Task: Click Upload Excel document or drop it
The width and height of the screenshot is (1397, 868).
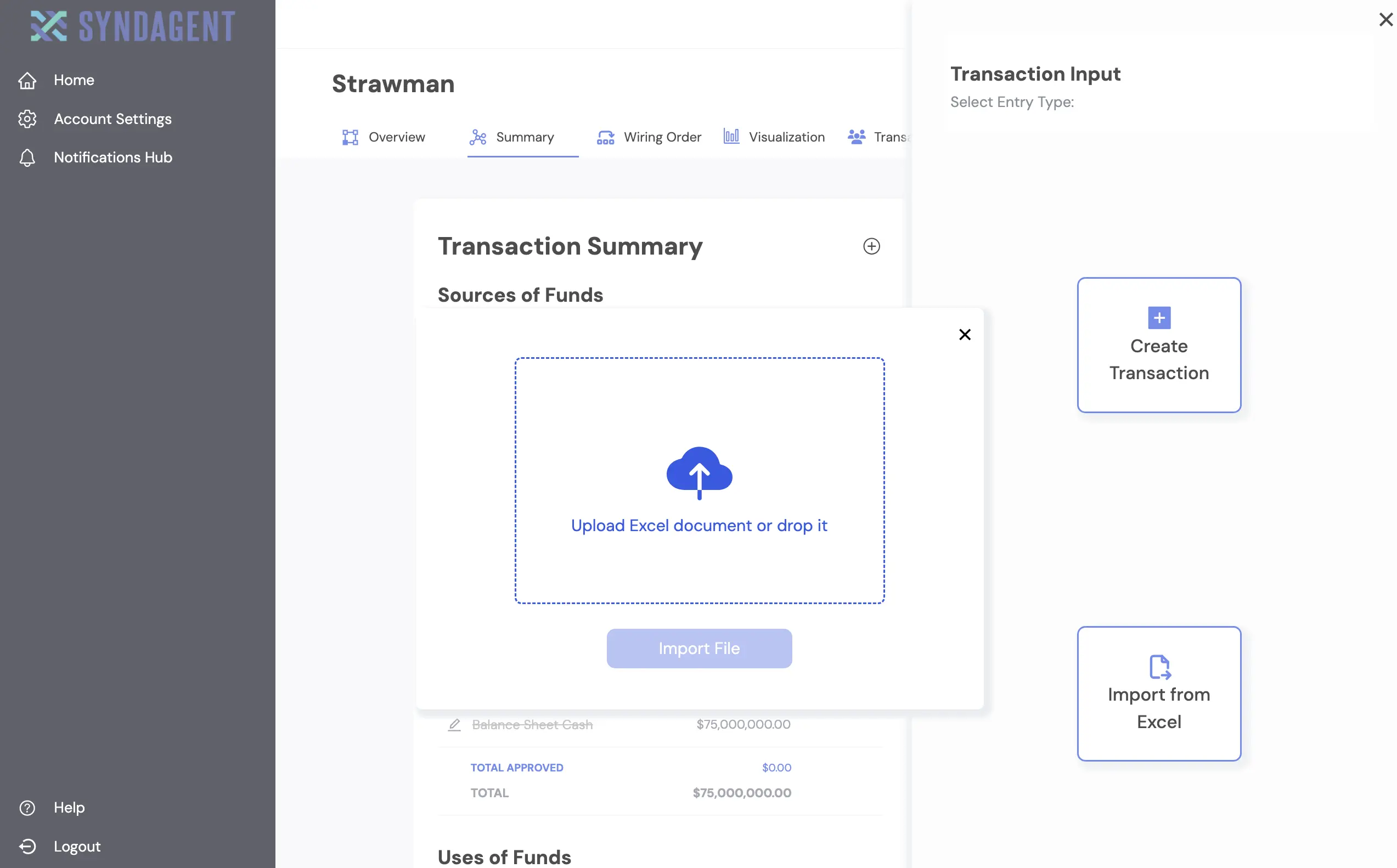Action: pyautogui.click(x=698, y=525)
